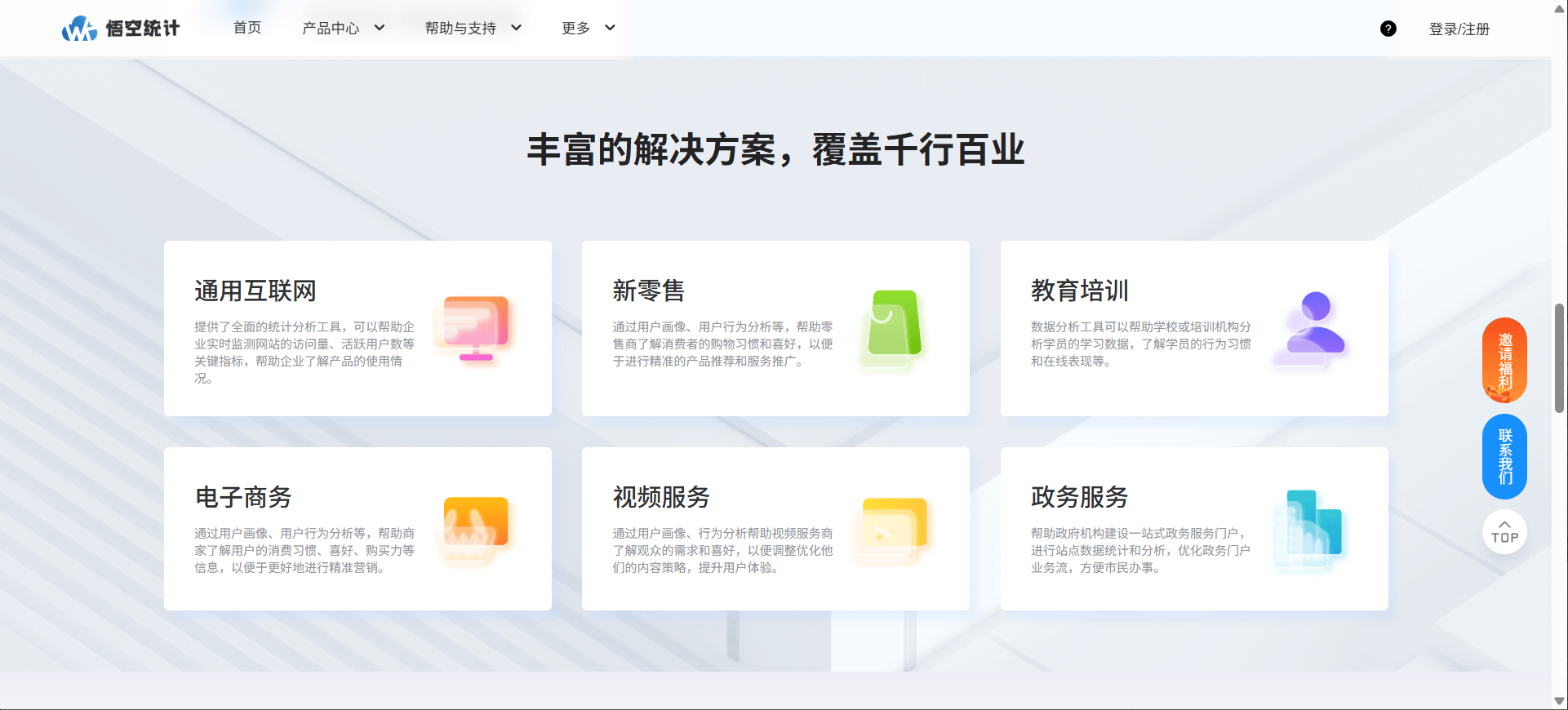The width and height of the screenshot is (1568, 710).
Task: Go to 首页 in navigation
Action: [x=247, y=28]
